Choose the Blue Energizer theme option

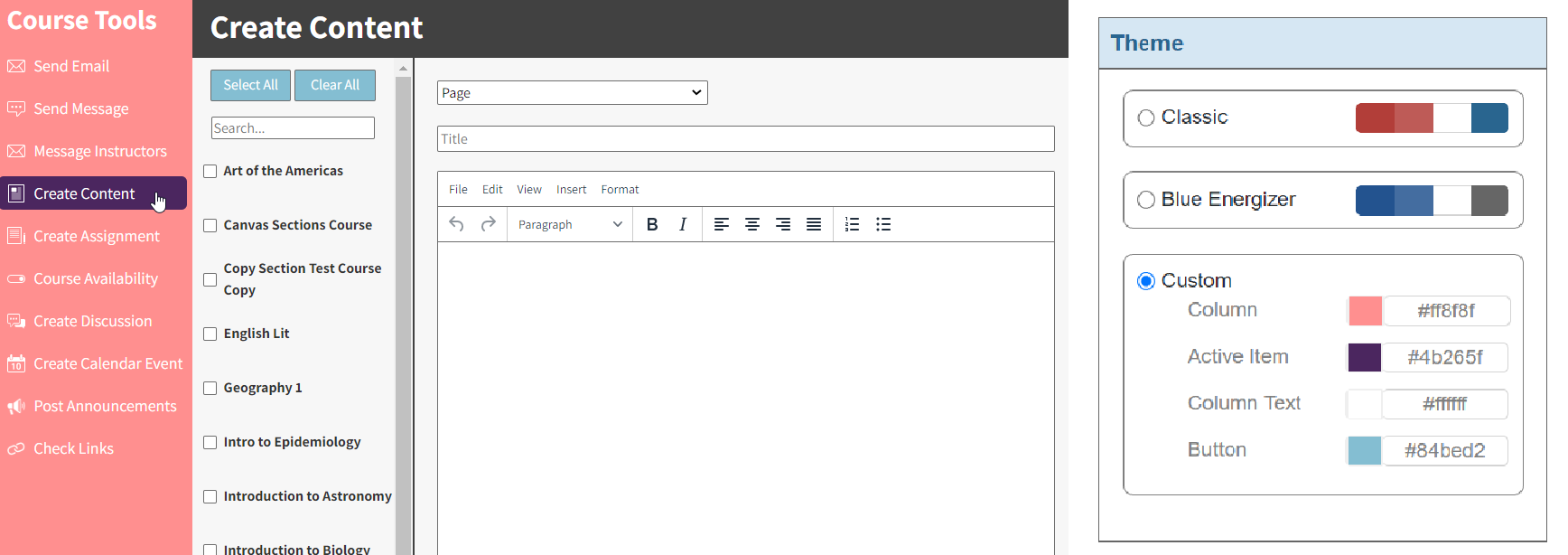coord(1146,200)
